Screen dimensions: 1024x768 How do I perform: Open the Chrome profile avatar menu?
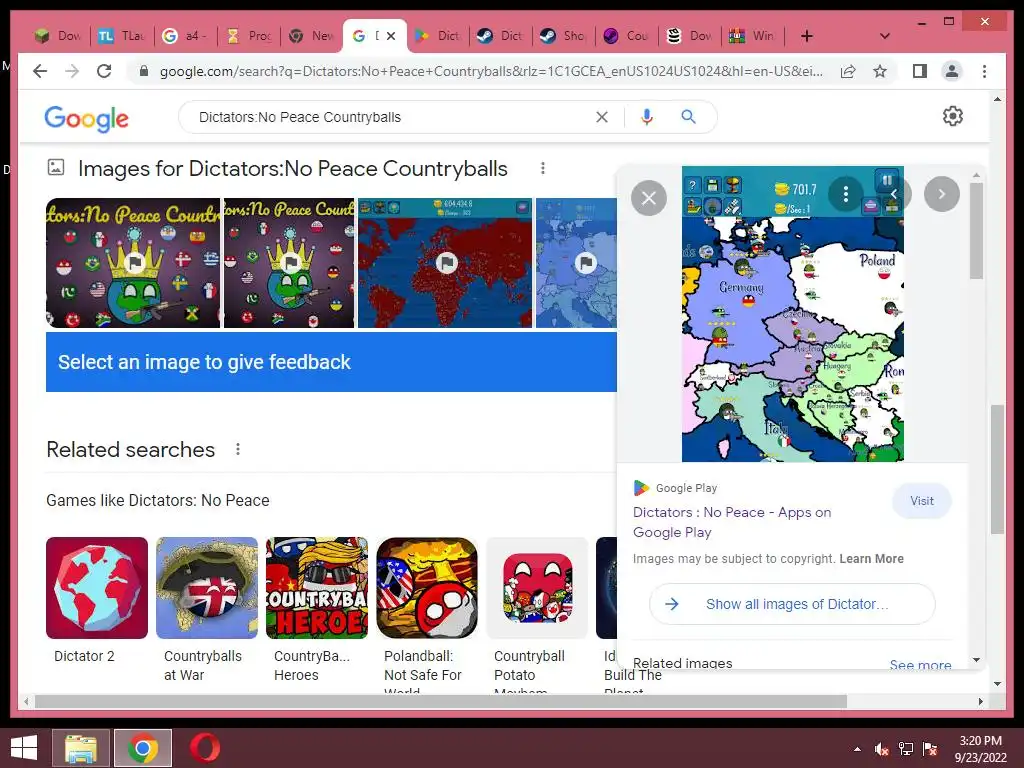pos(952,71)
